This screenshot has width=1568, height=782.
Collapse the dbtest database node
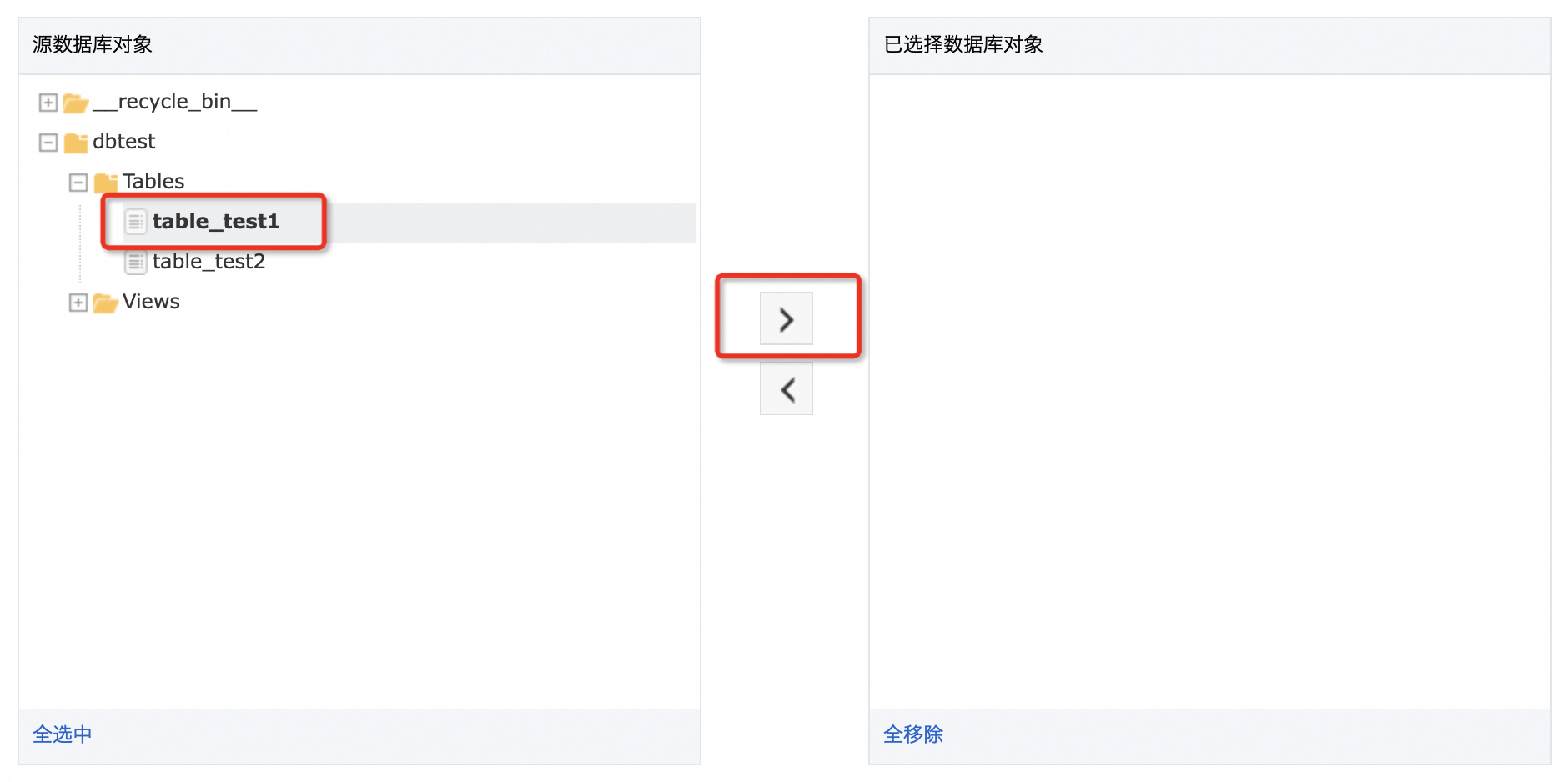point(48,143)
